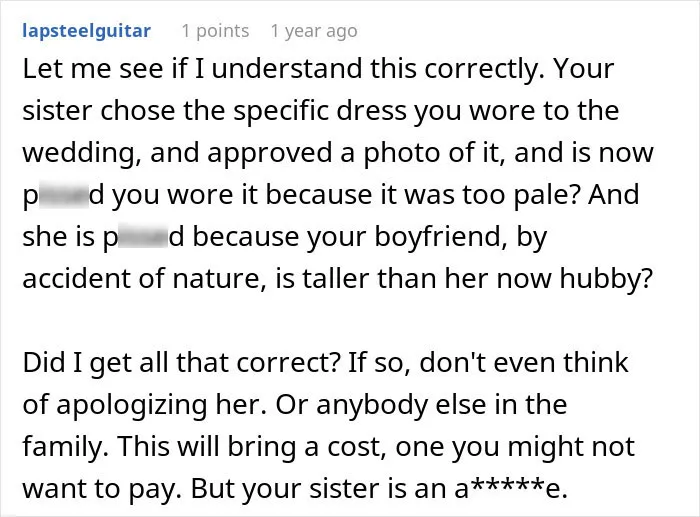The height and width of the screenshot is (517, 700).
Task: Click the second blurred word after "she is"
Action: coord(143,237)
